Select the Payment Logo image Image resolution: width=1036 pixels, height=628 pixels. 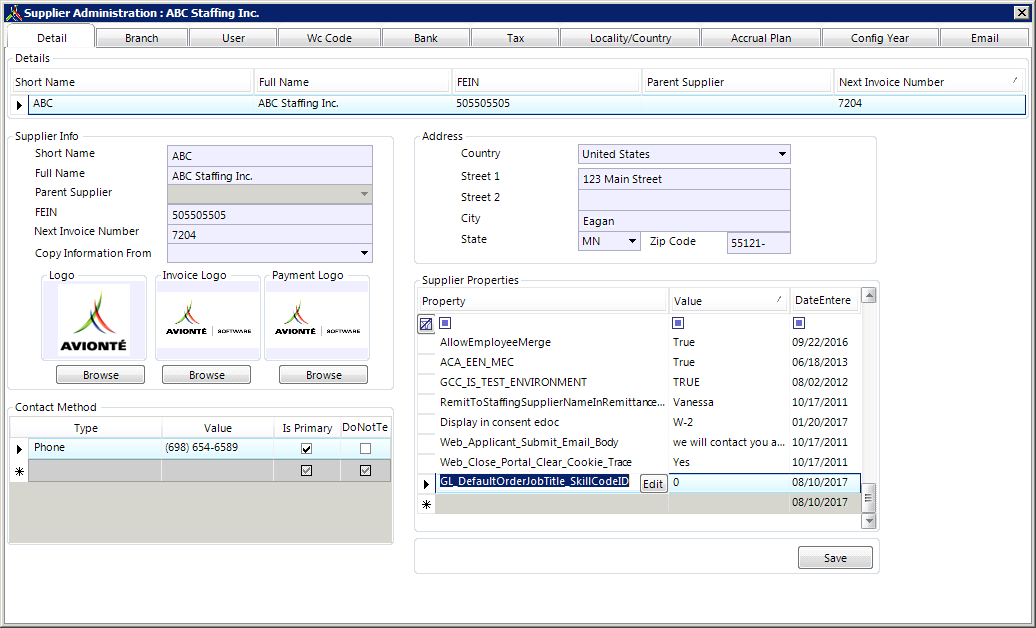(317, 320)
